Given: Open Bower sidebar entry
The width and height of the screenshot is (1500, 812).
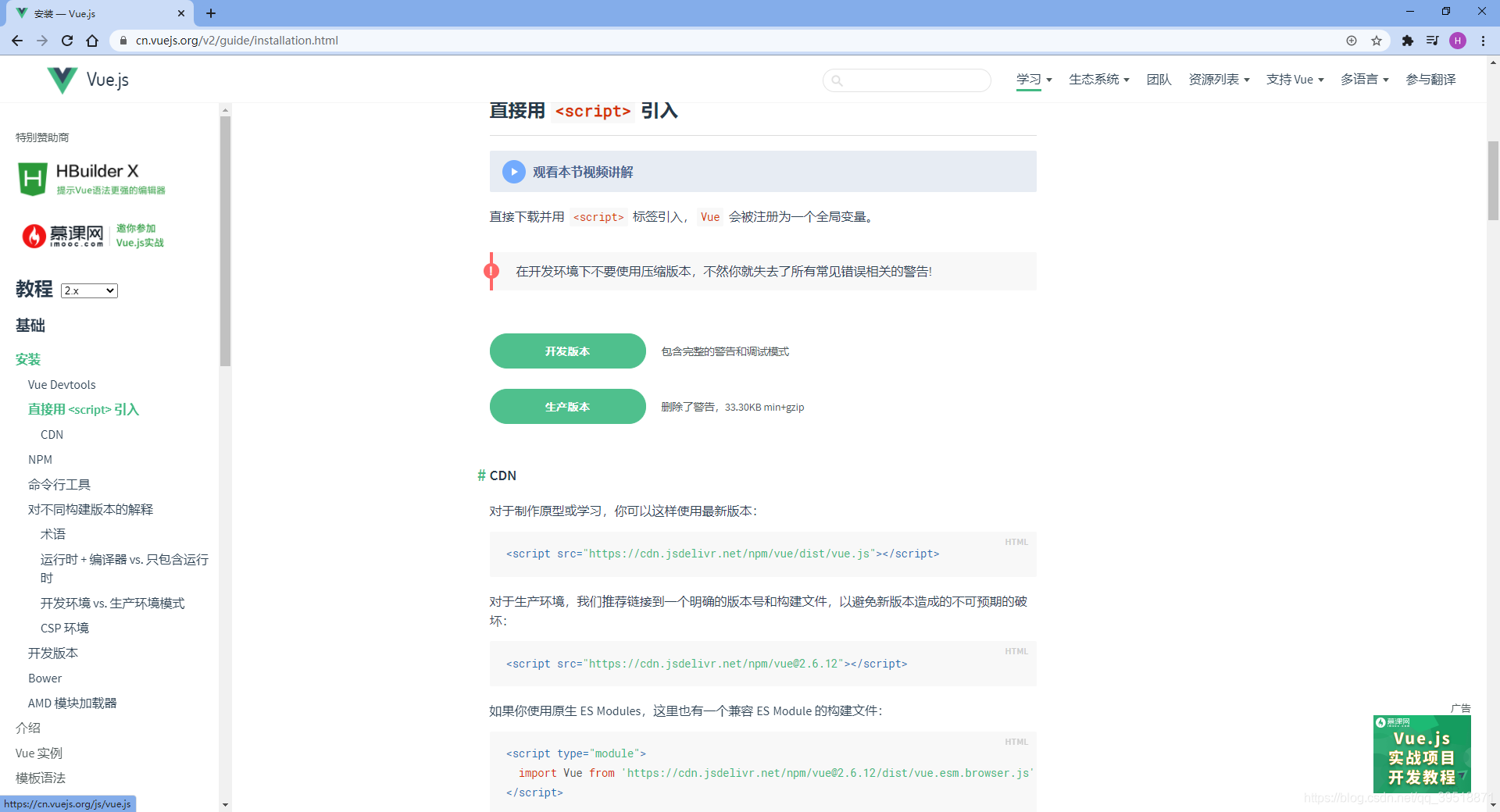Looking at the screenshot, I should [x=45, y=678].
